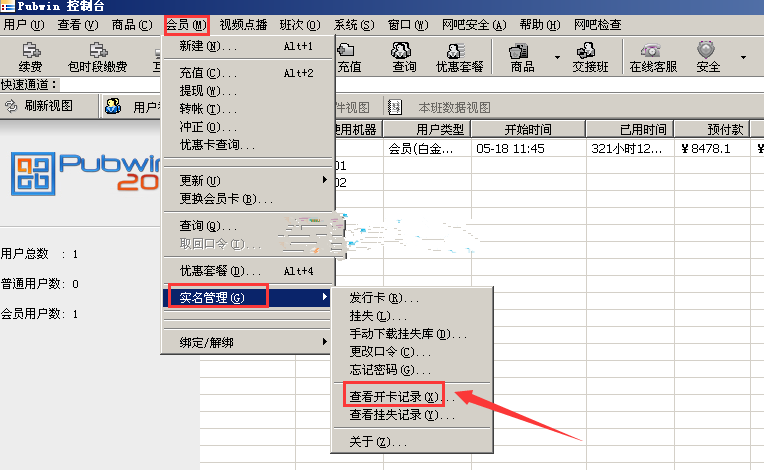Launch 在线客服 online support icon

point(653,56)
